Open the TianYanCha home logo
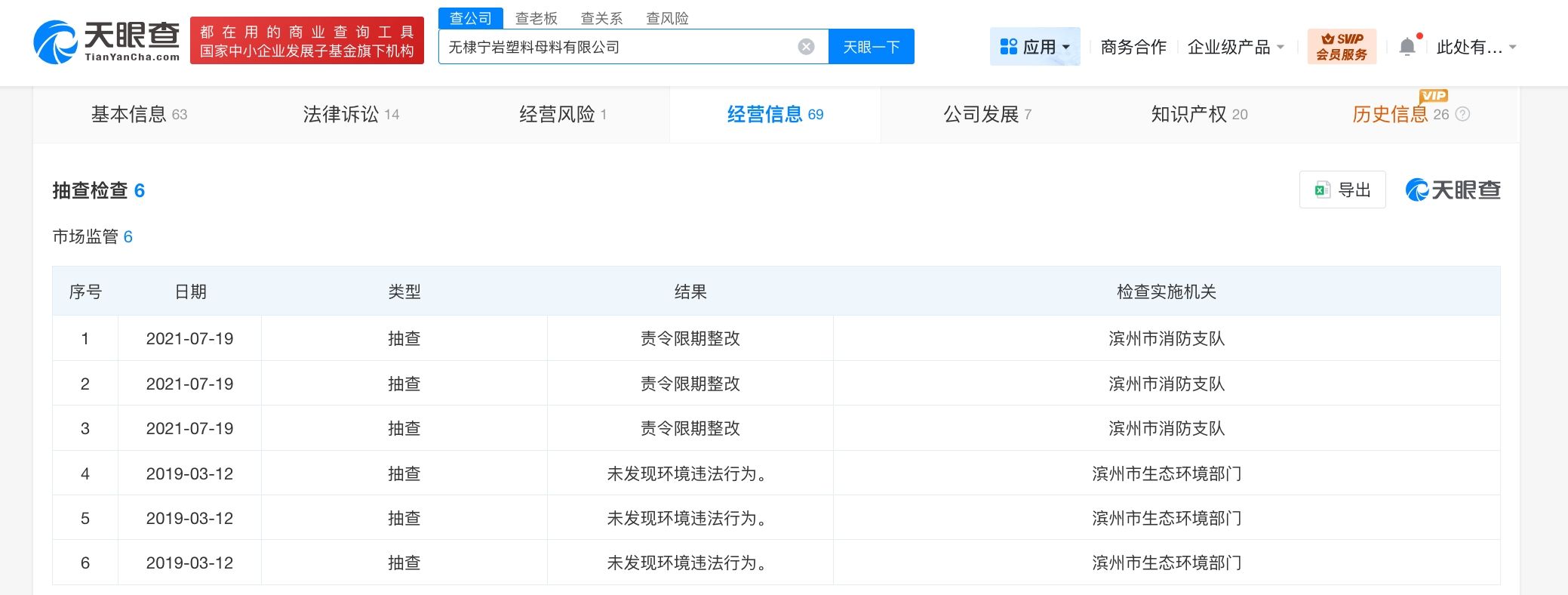 click(x=106, y=41)
